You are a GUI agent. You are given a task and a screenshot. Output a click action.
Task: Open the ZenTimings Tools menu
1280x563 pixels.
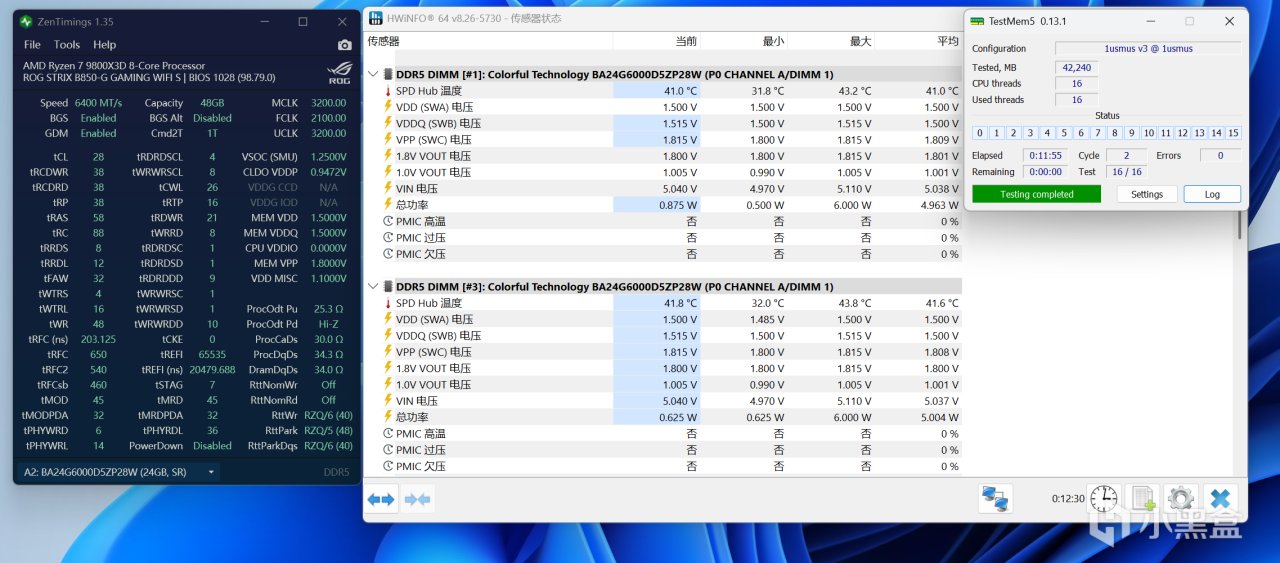coord(67,45)
